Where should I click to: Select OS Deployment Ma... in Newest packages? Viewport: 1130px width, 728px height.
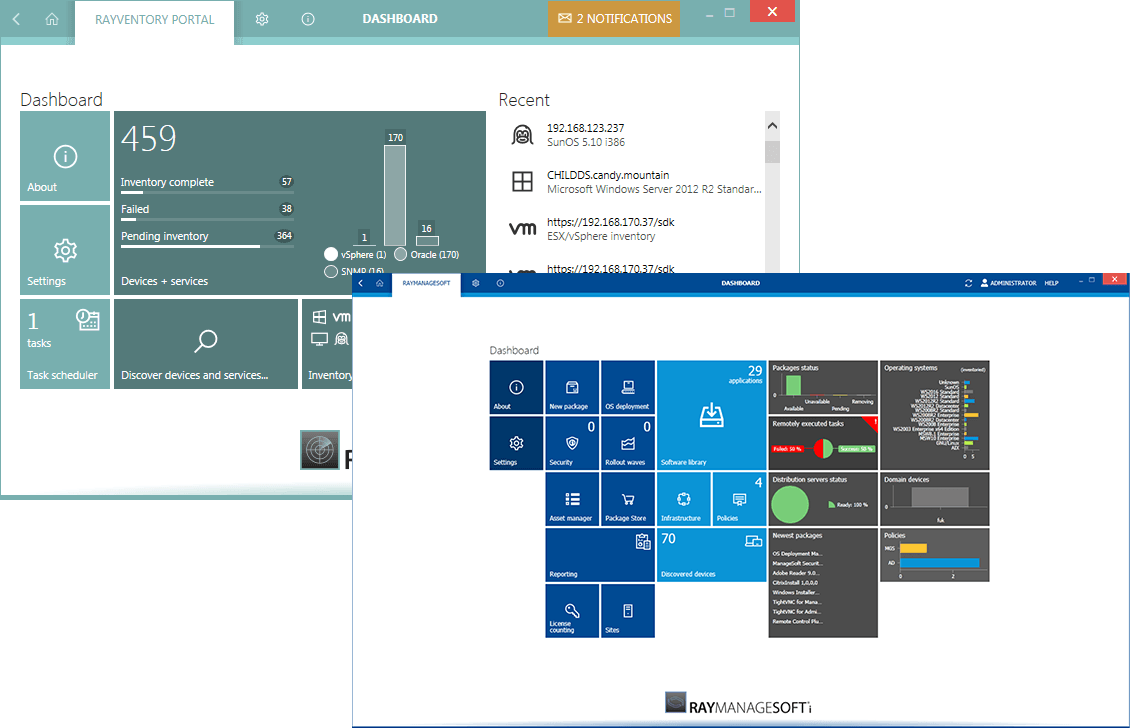797,554
